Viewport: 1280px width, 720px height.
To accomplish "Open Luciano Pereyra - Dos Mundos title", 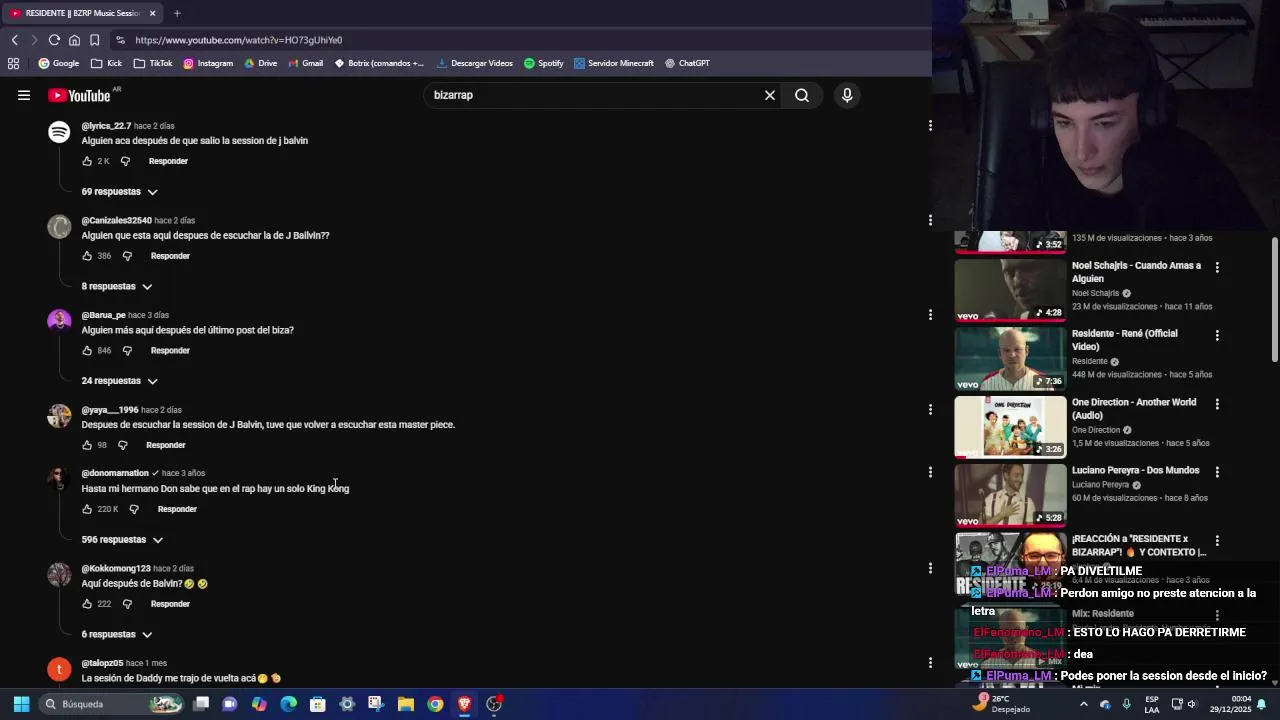I will point(1135,470).
